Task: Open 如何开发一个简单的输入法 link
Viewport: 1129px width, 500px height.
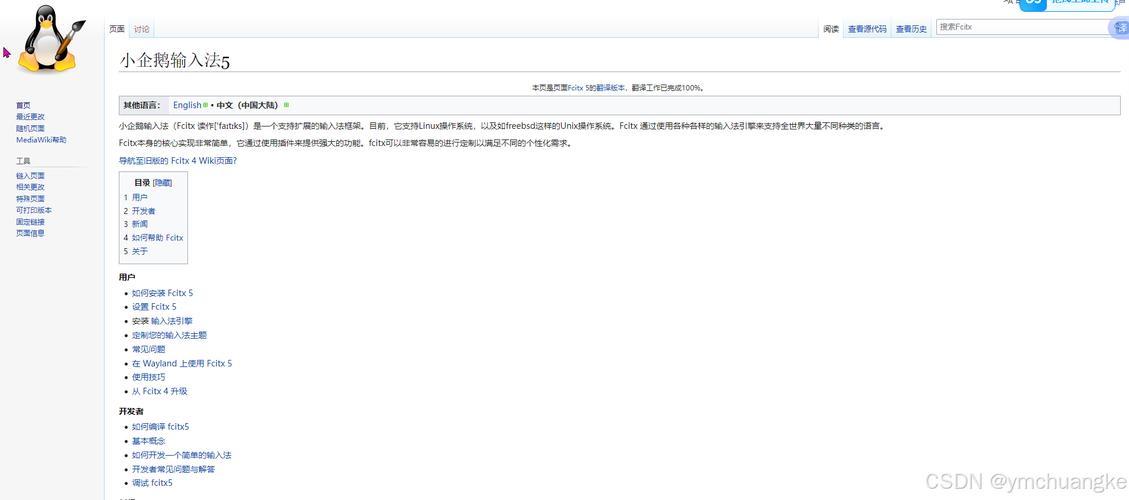Action: (181, 455)
